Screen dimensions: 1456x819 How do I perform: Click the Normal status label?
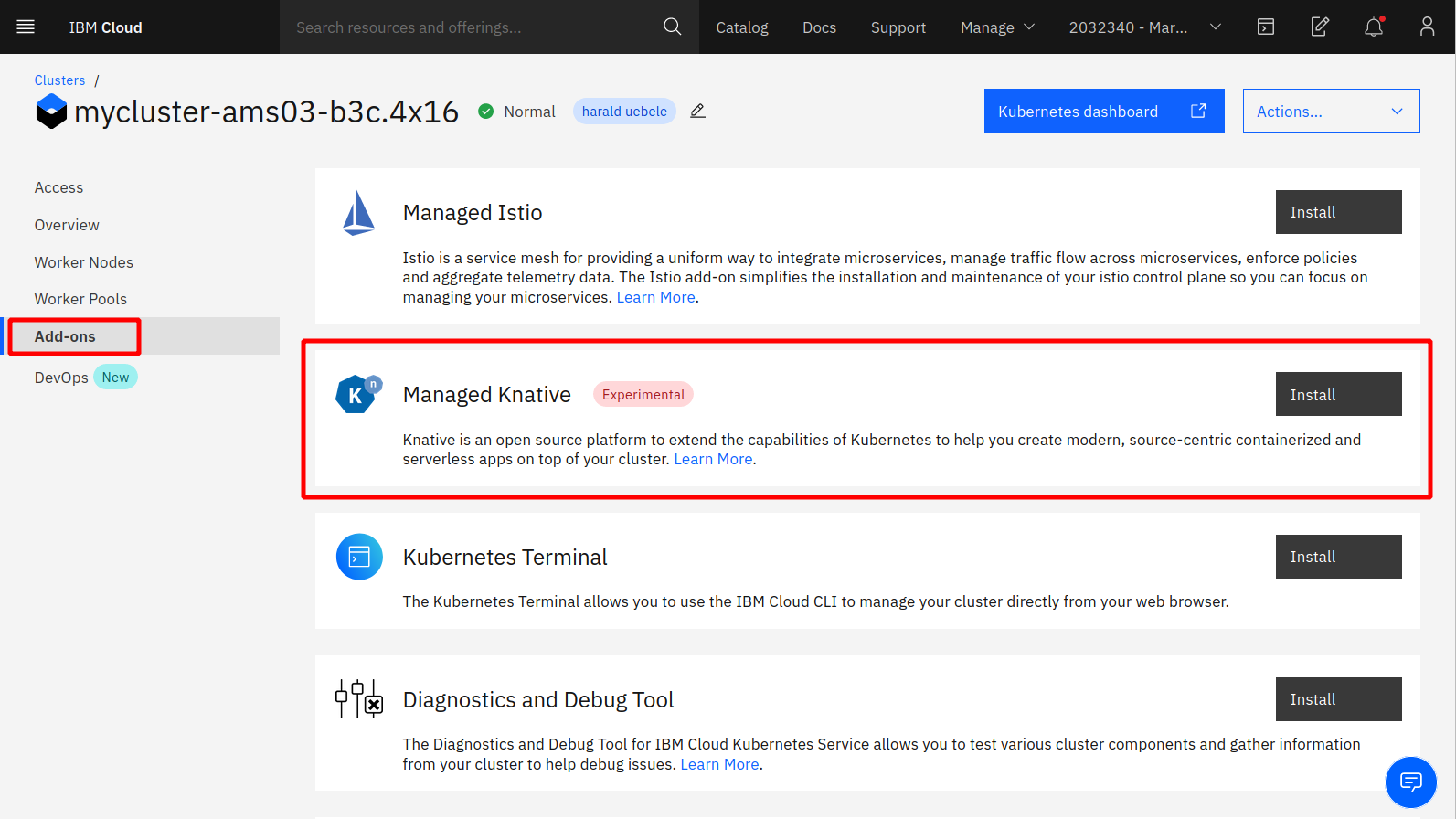tap(529, 112)
